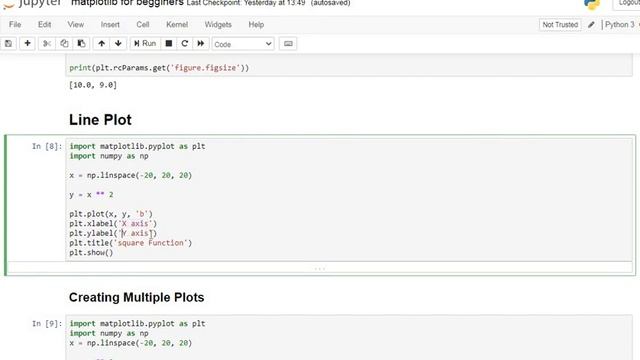
Task: Cut selected cells with scissors icon
Action: 47,44
